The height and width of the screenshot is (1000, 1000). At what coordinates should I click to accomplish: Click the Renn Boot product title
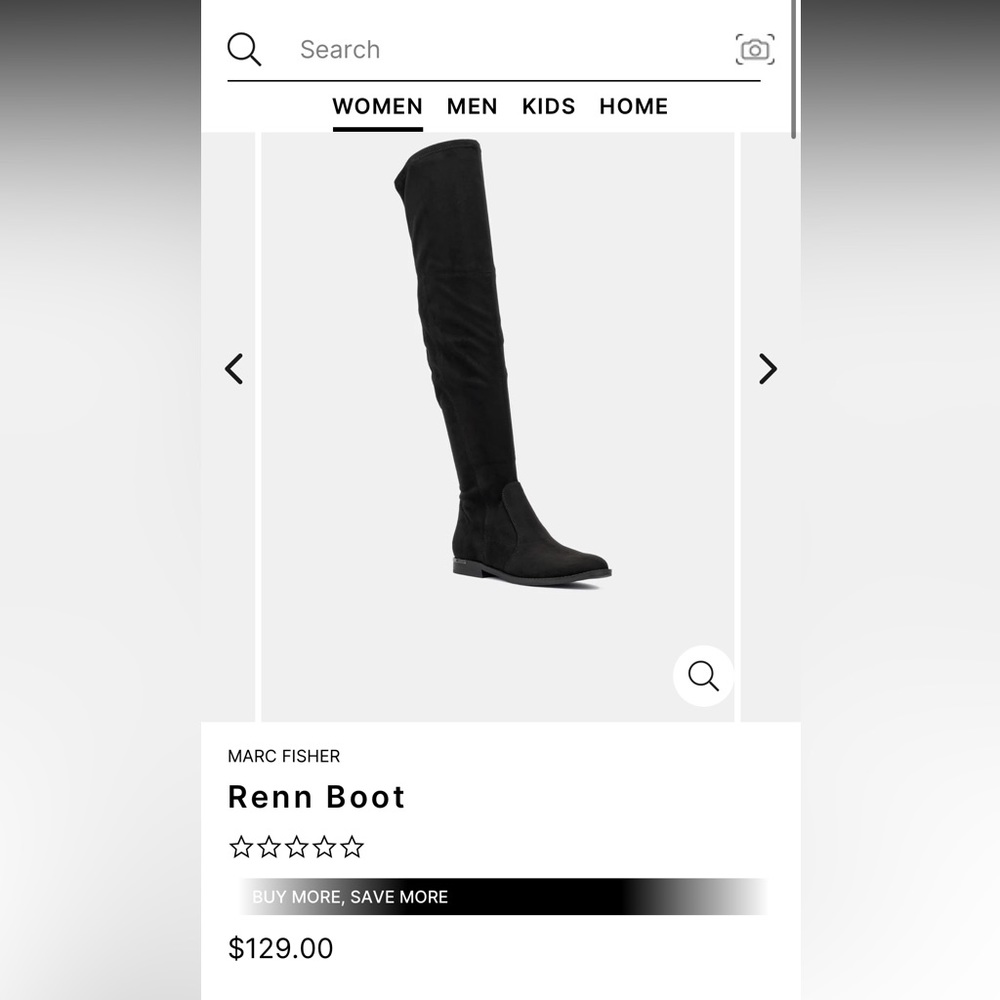tap(316, 797)
